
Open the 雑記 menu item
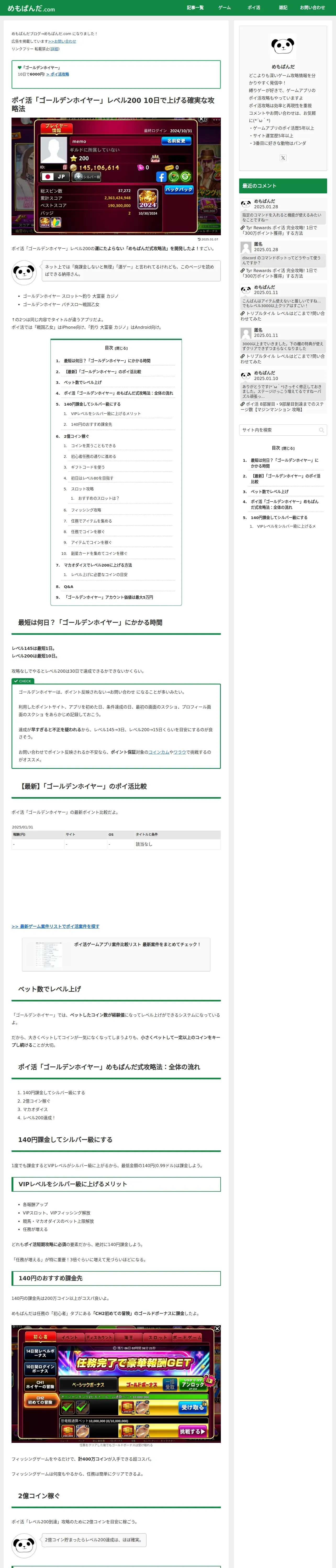tap(283, 8)
